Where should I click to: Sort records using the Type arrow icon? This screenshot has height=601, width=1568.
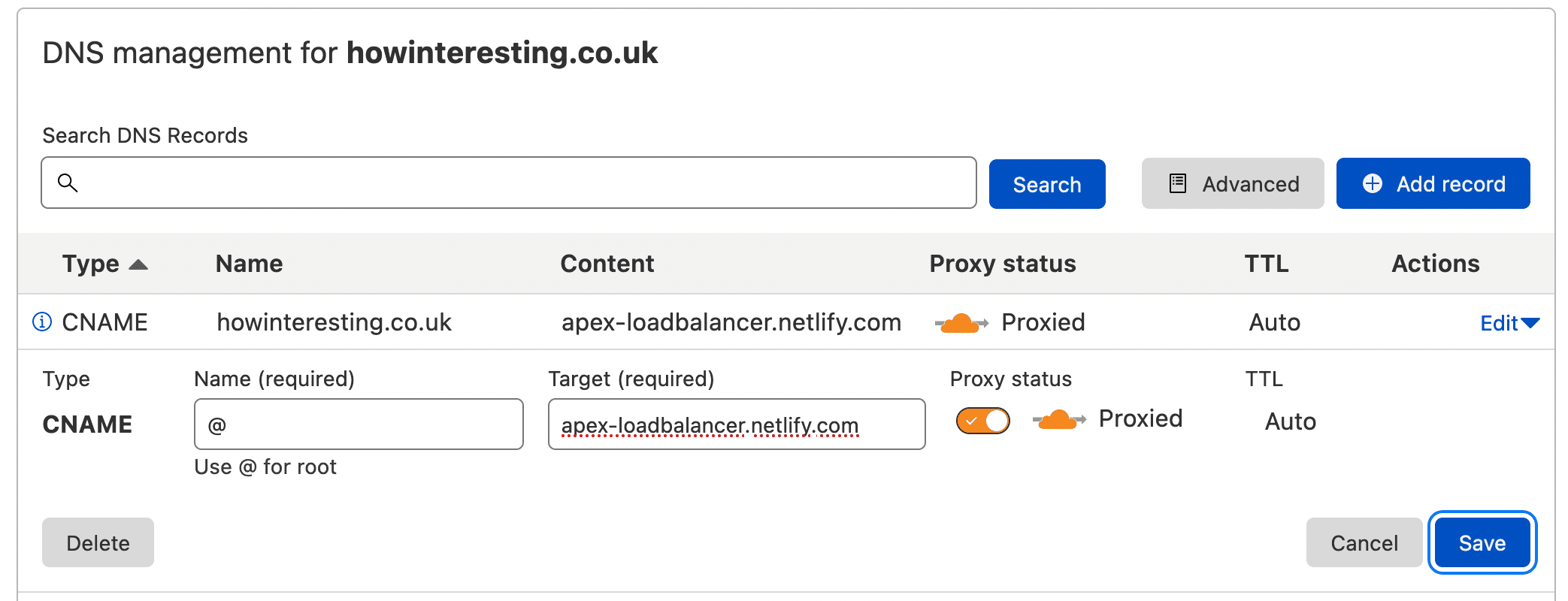click(138, 264)
